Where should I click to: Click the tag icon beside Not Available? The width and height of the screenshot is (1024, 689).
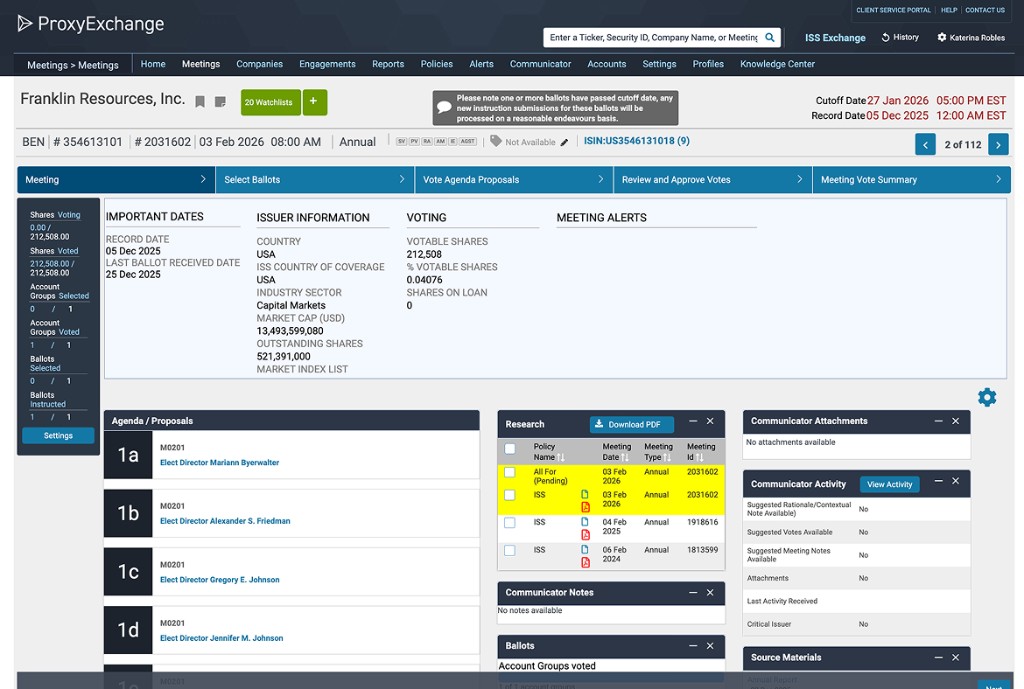click(496, 141)
